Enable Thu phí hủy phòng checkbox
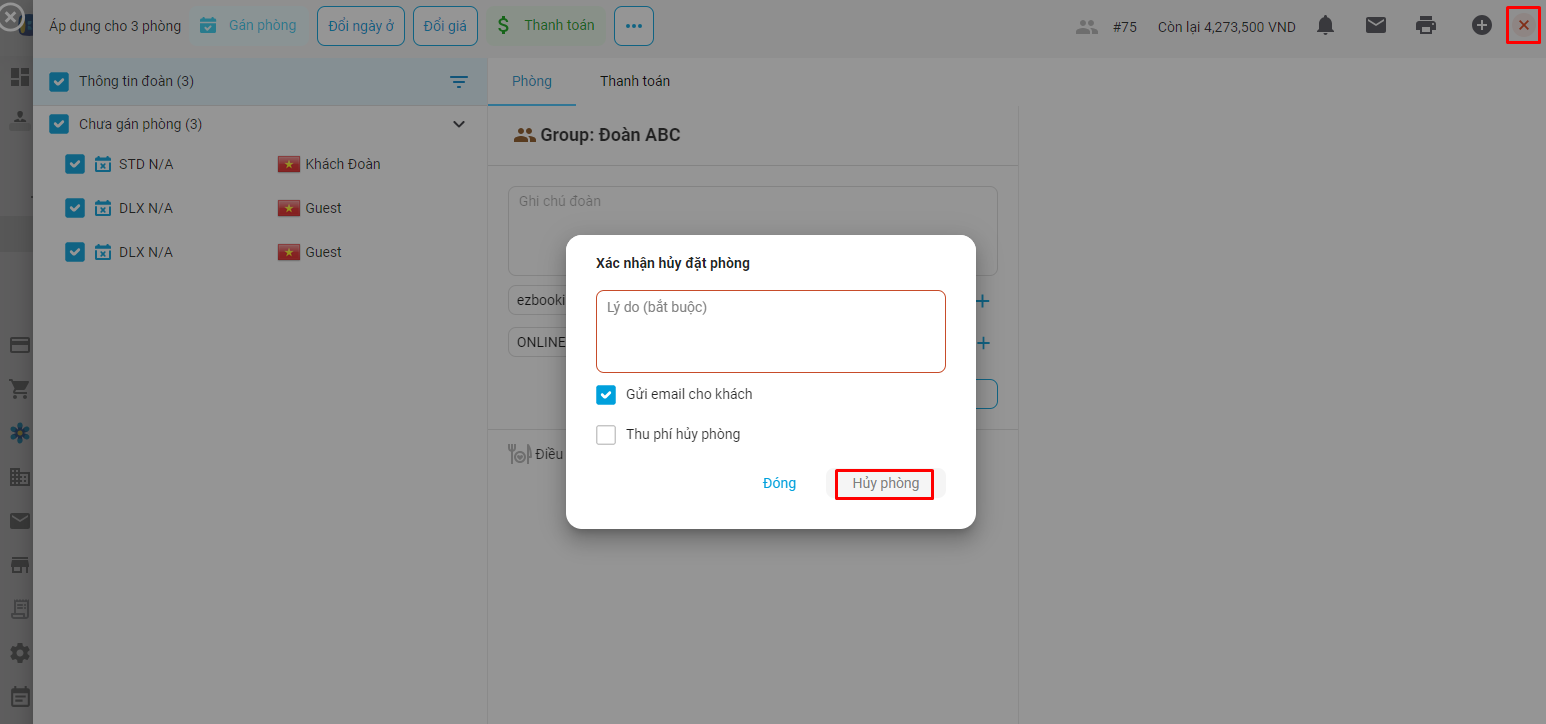 tap(606, 435)
